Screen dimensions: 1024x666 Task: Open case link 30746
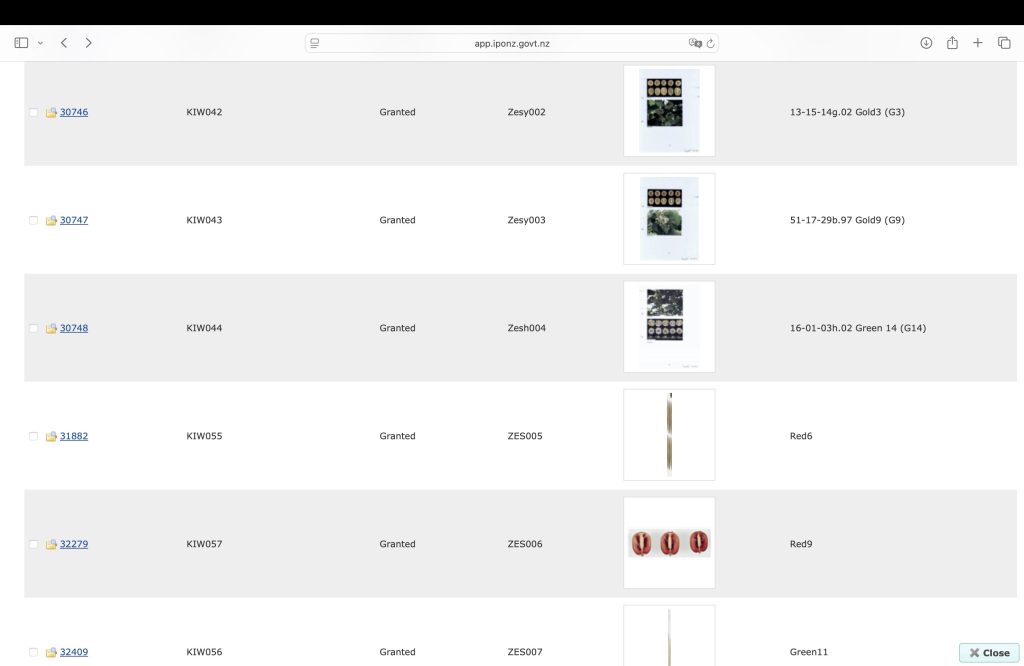[74, 112]
